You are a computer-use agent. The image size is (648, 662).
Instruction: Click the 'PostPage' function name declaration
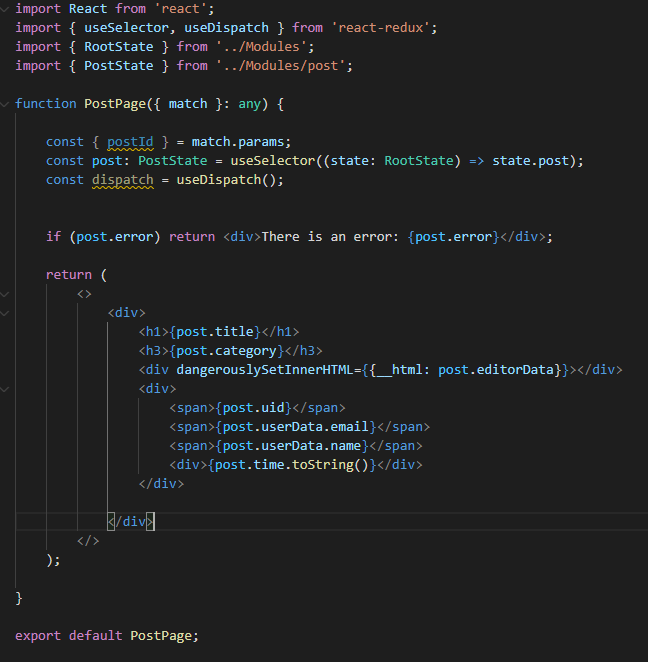pyautogui.click(x=115, y=104)
